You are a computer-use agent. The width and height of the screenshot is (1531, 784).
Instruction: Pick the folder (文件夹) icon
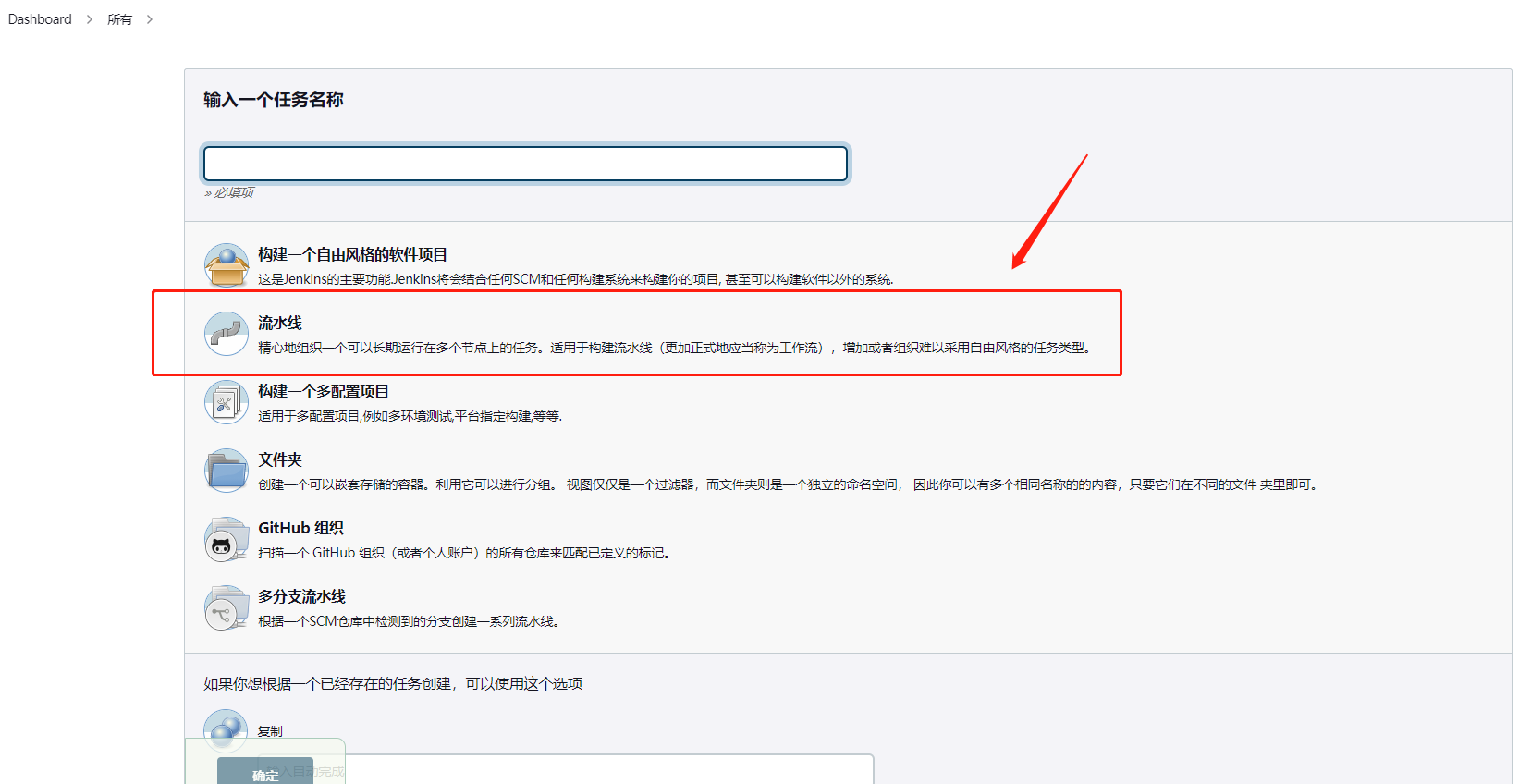tap(227, 471)
